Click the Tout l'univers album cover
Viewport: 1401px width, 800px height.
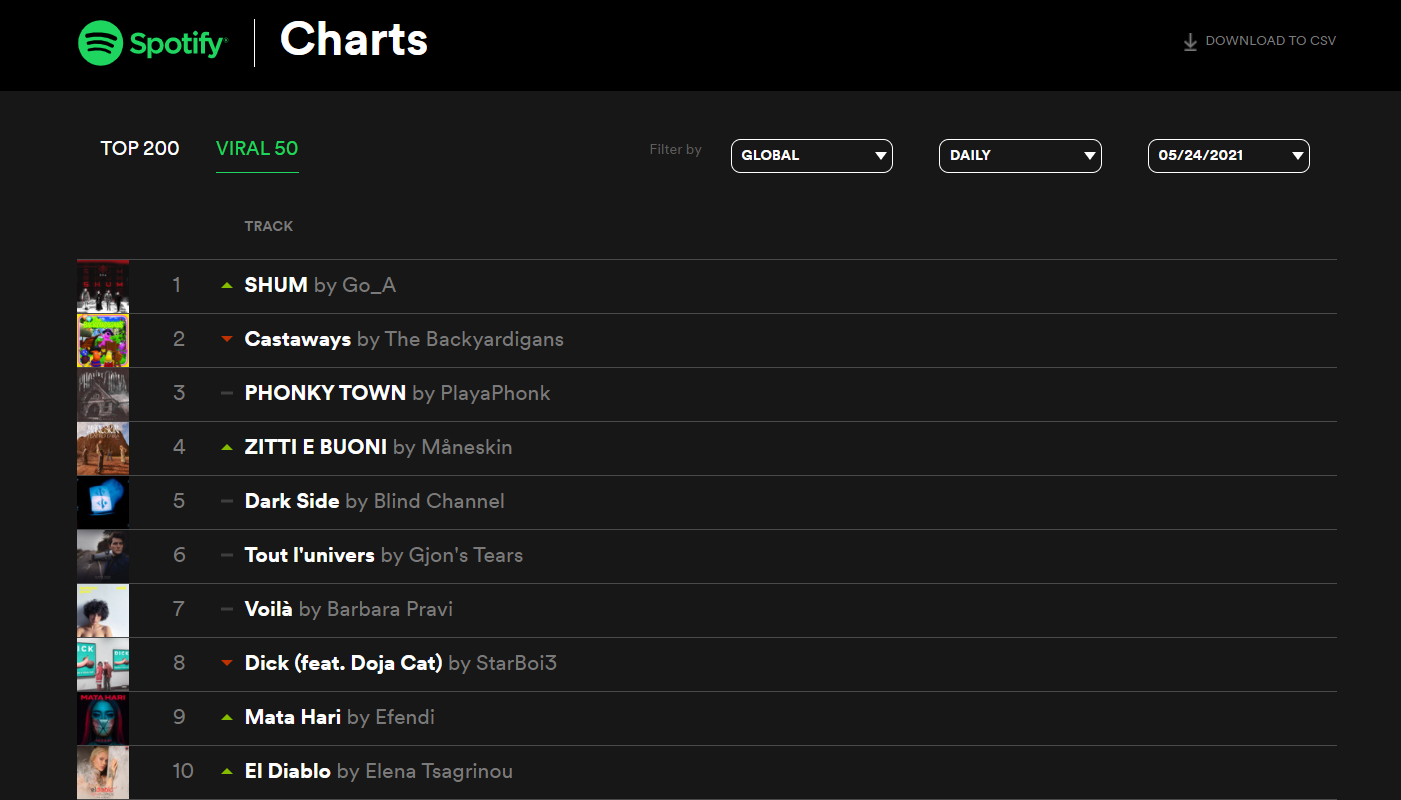pos(103,556)
